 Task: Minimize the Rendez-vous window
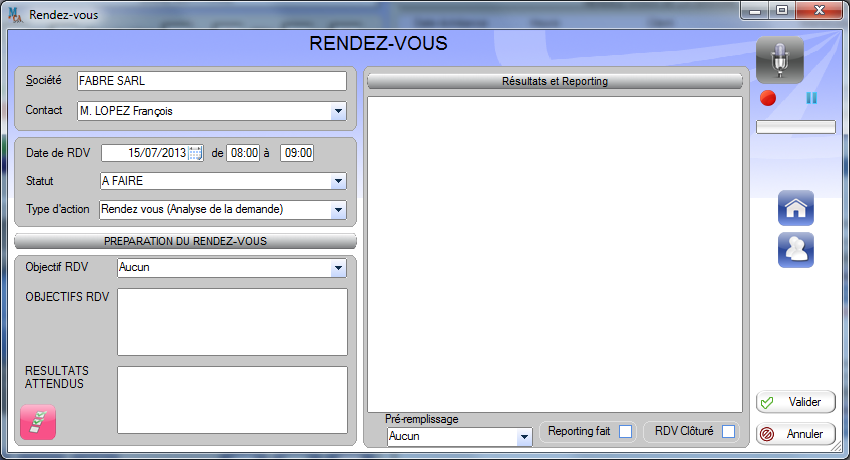click(x=756, y=10)
